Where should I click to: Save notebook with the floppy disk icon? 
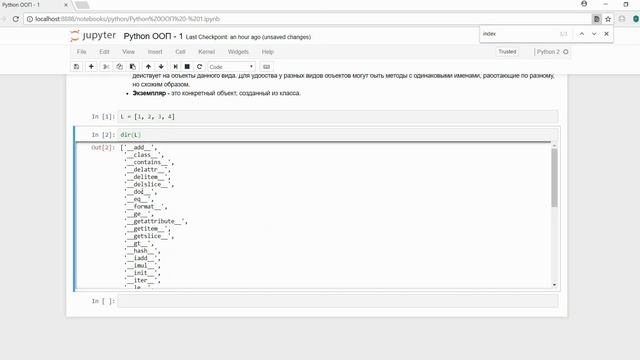76,67
